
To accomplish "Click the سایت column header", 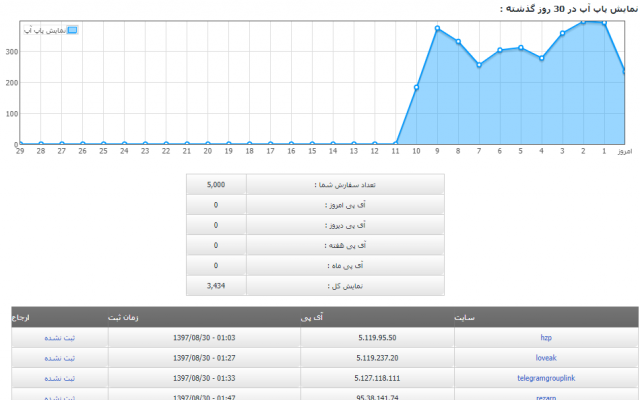I will click(x=464, y=318).
